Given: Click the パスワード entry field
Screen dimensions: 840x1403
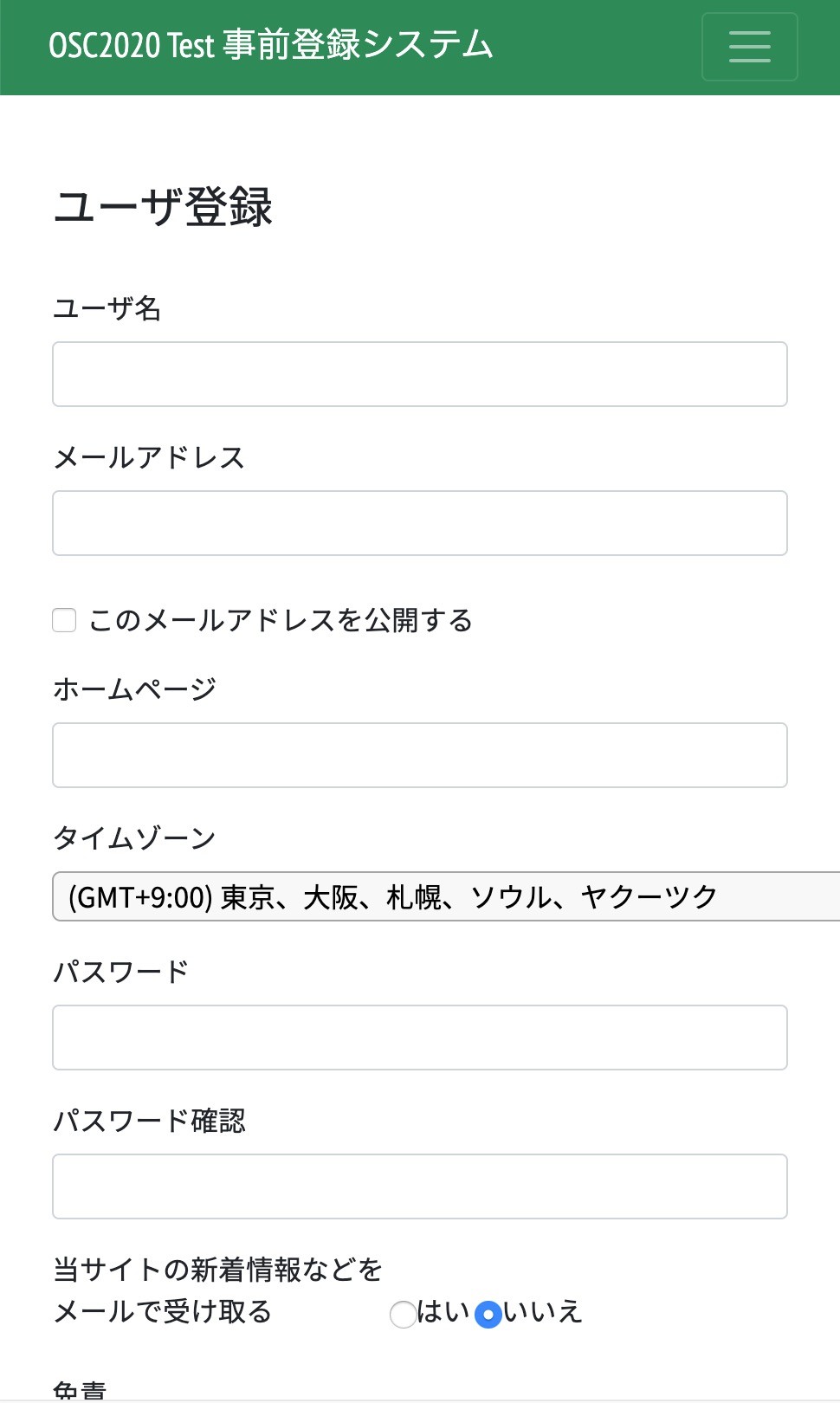Looking at the screenshot, I should tap(419, 1038).
